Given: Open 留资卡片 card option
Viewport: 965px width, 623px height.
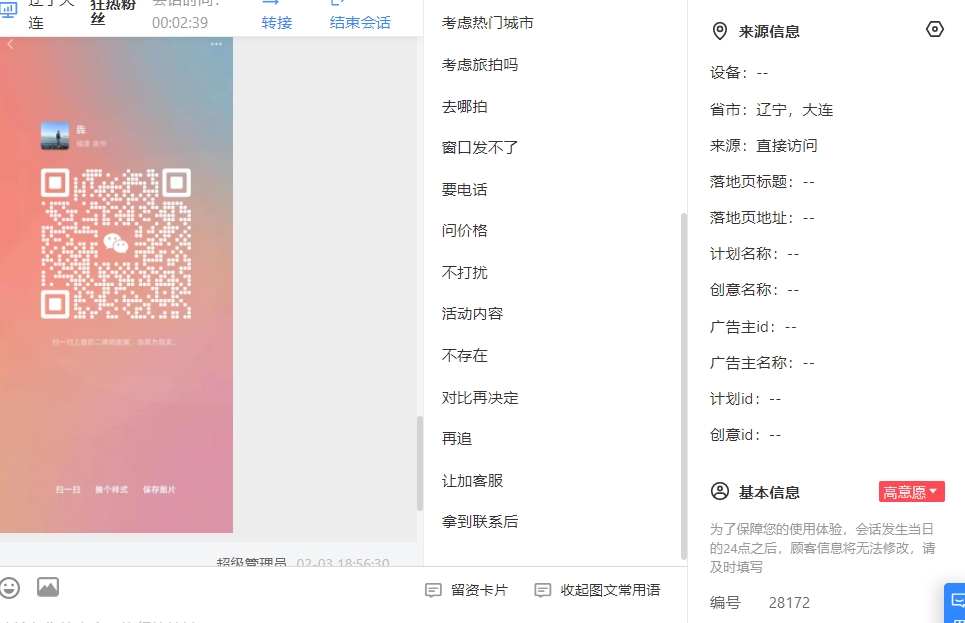Looking at the screenshot, I should point(466,590).
